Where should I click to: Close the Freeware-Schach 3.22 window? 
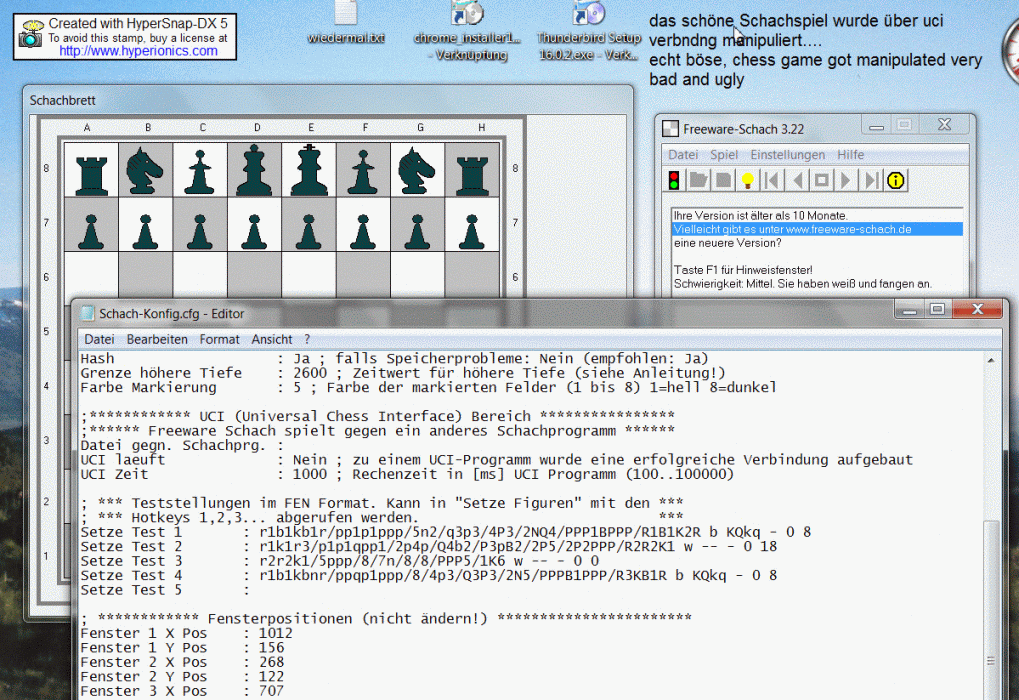coord(944,125)
